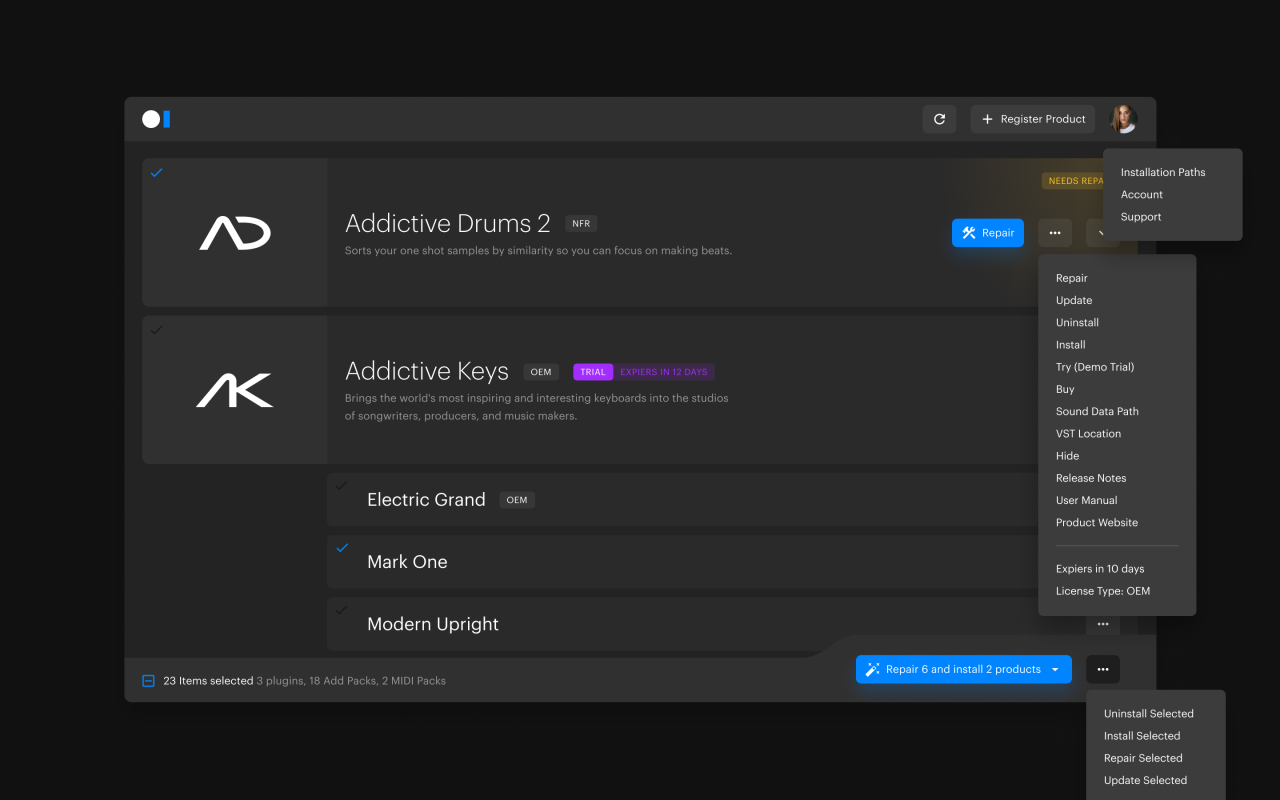Click the Addictive Drums AD logo thumbnail
1280x800 pixels.
[x=234, y=233]
